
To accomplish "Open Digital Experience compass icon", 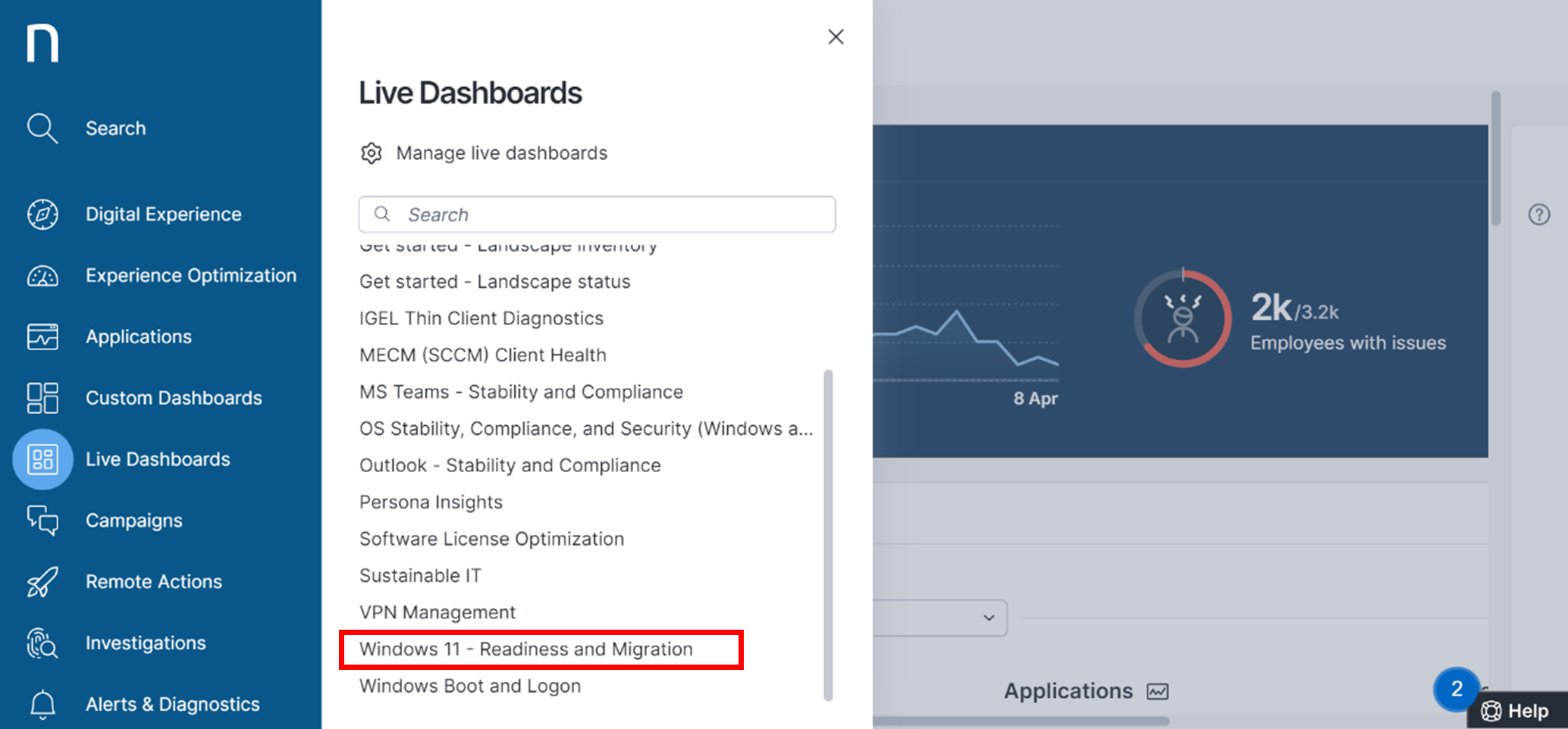I will click(x=42, y=214).
